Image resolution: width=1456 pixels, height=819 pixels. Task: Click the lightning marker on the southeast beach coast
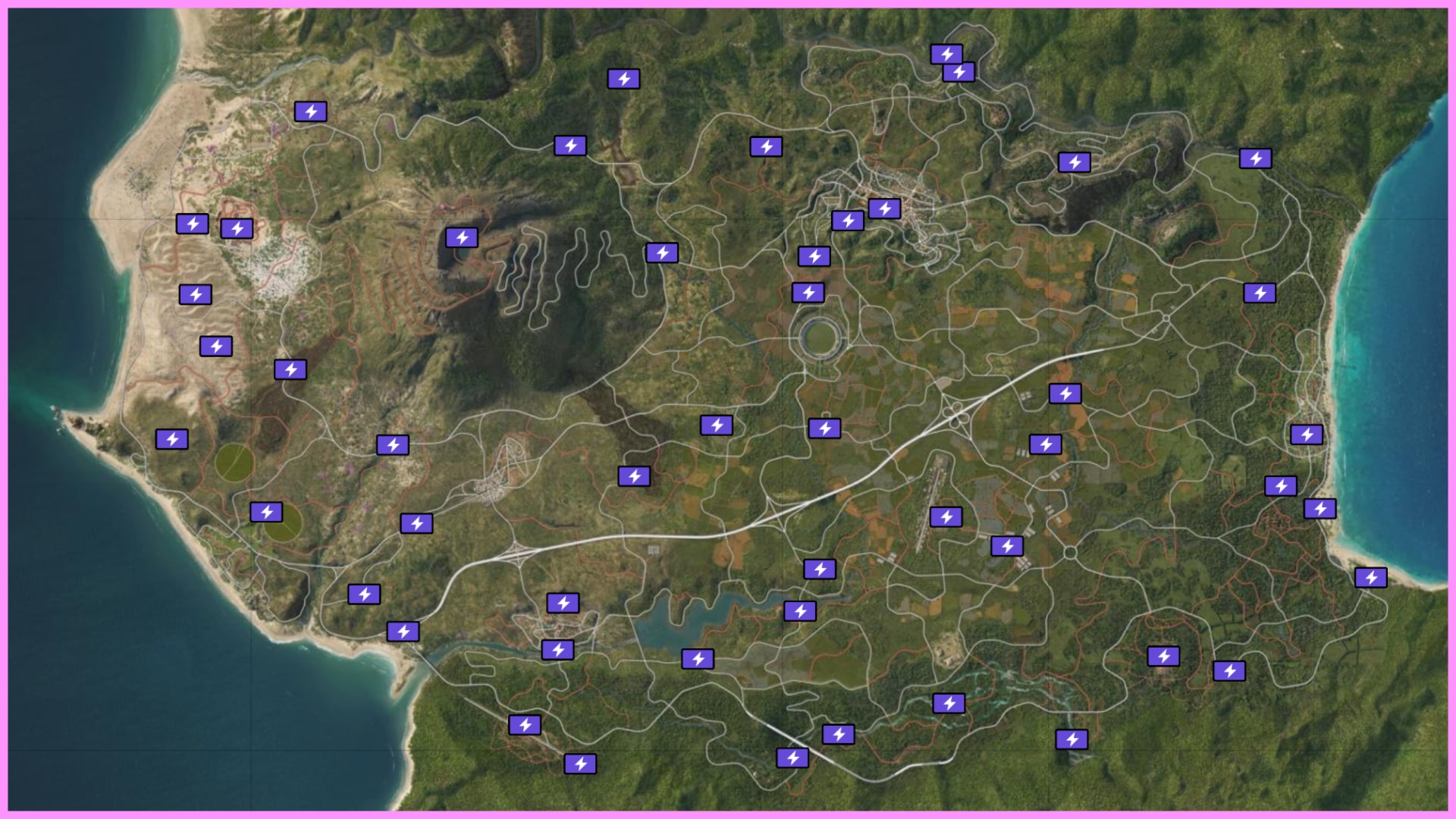[1371, 578]
